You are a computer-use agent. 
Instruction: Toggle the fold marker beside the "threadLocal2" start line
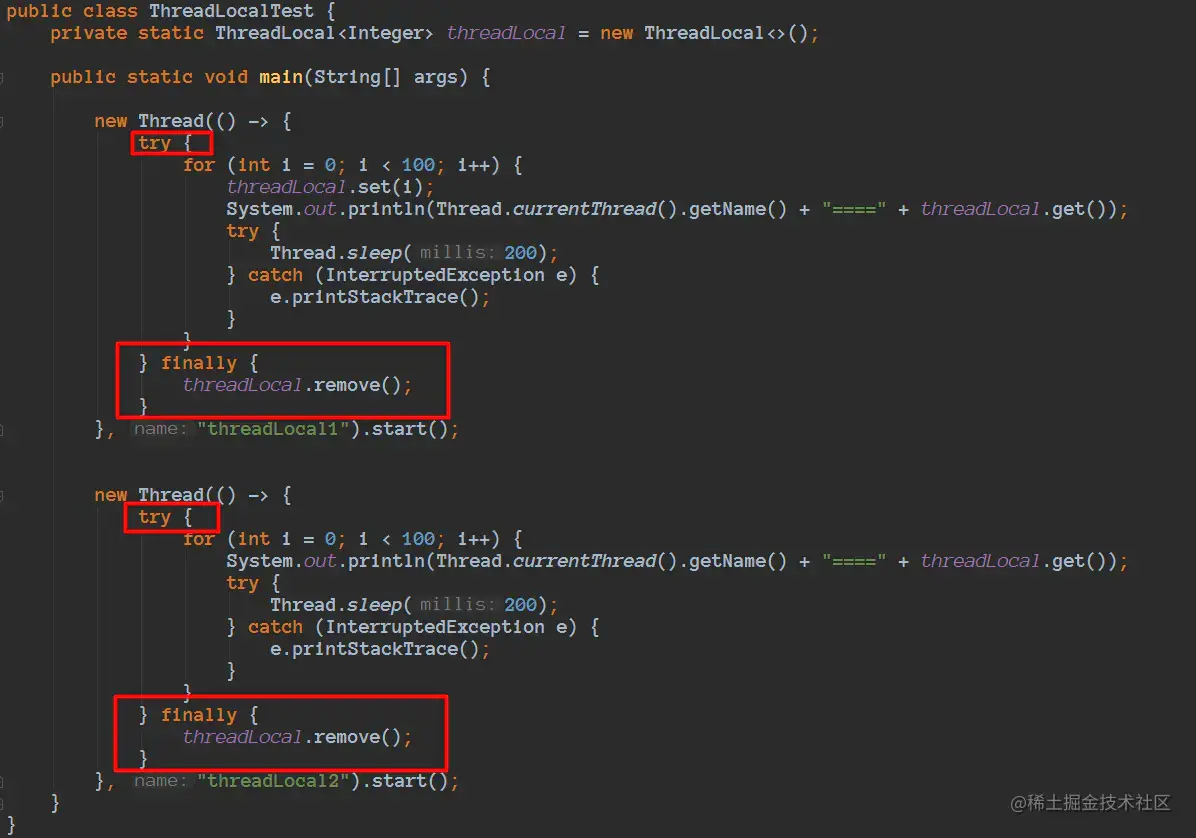click(x=2, y=782)
